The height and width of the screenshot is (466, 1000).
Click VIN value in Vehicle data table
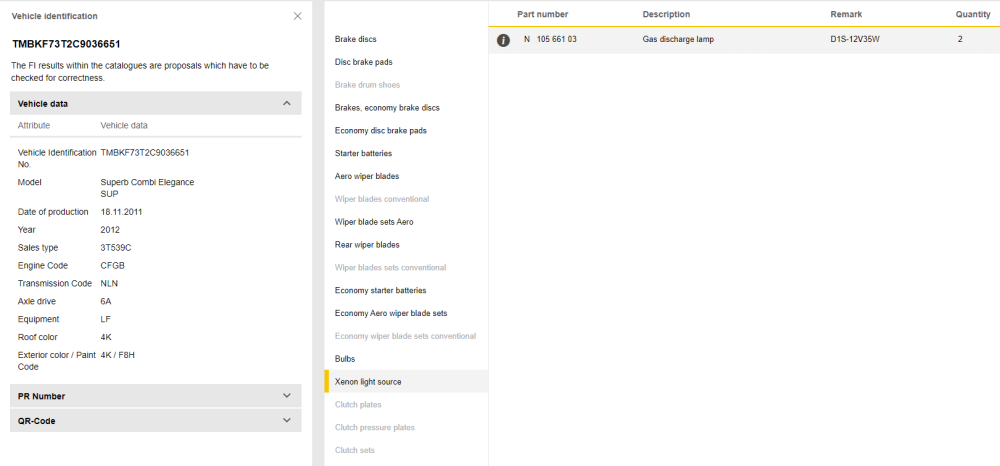145,153
